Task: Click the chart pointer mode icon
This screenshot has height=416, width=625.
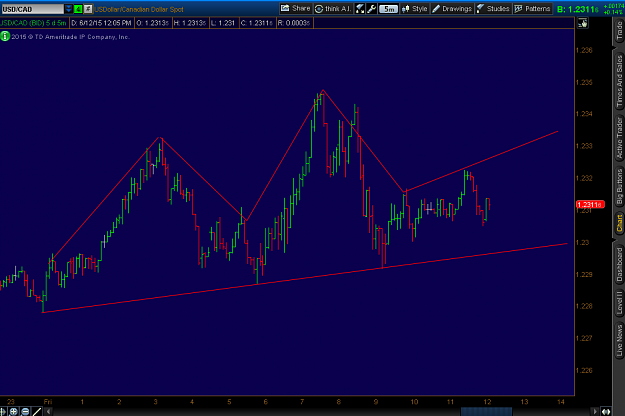Action: 582,23
